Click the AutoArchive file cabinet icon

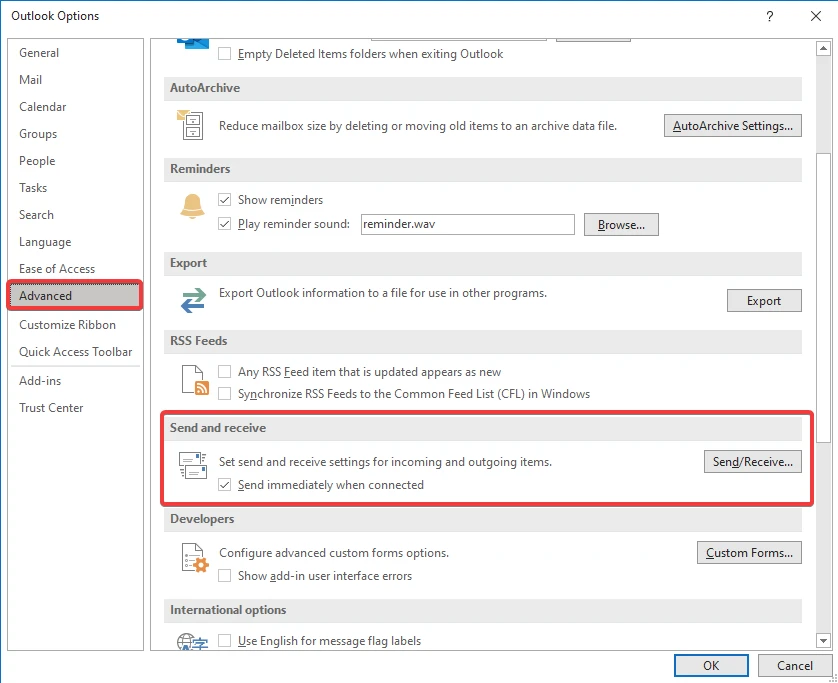190,125
